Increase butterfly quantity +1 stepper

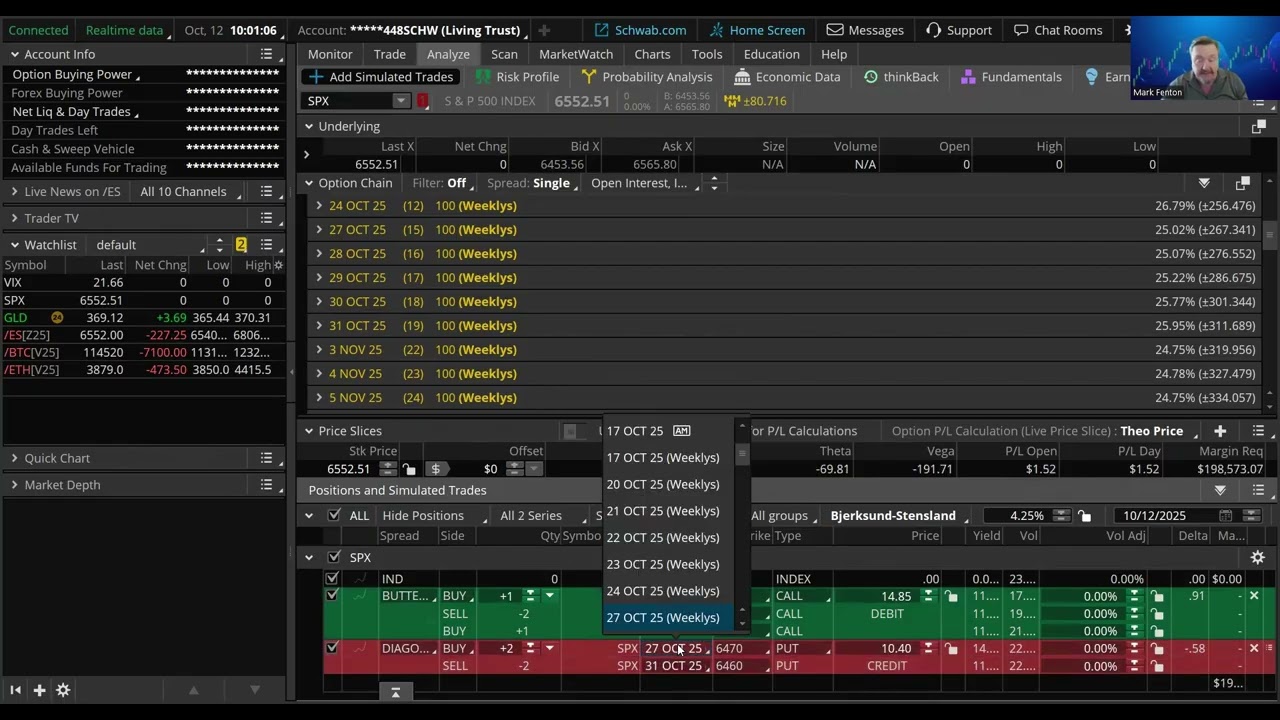tap(530, 596)
